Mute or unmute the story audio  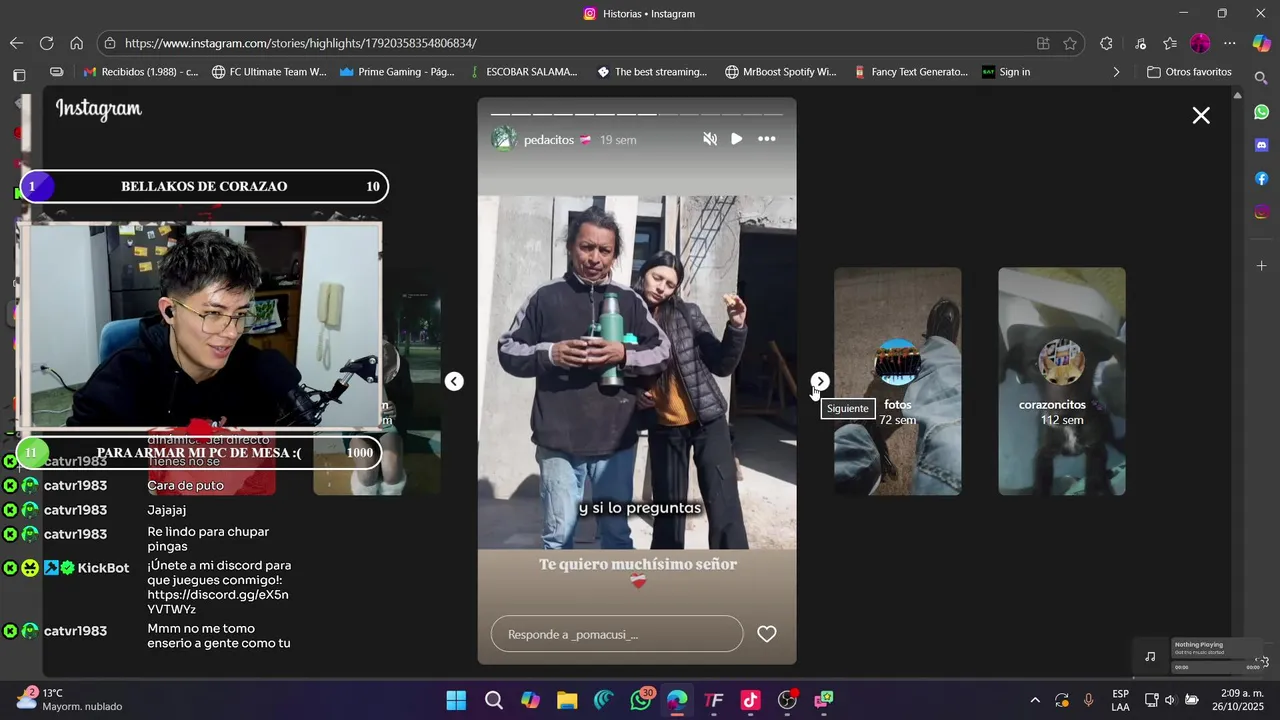(710, 139)
